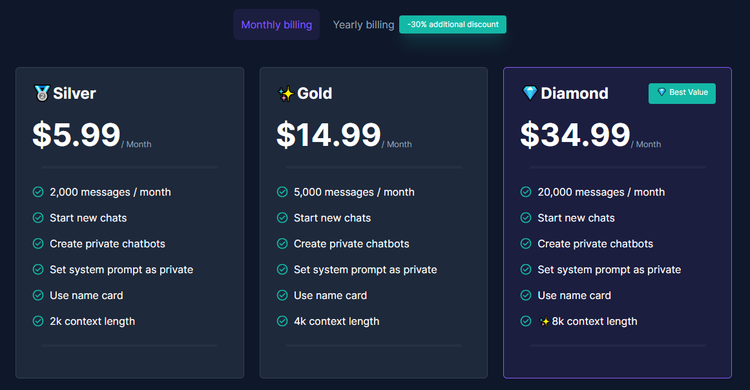Click the '8k context length' text
Image resolution: width=750 pixels, height=390 pixels.
click(595, 321)
